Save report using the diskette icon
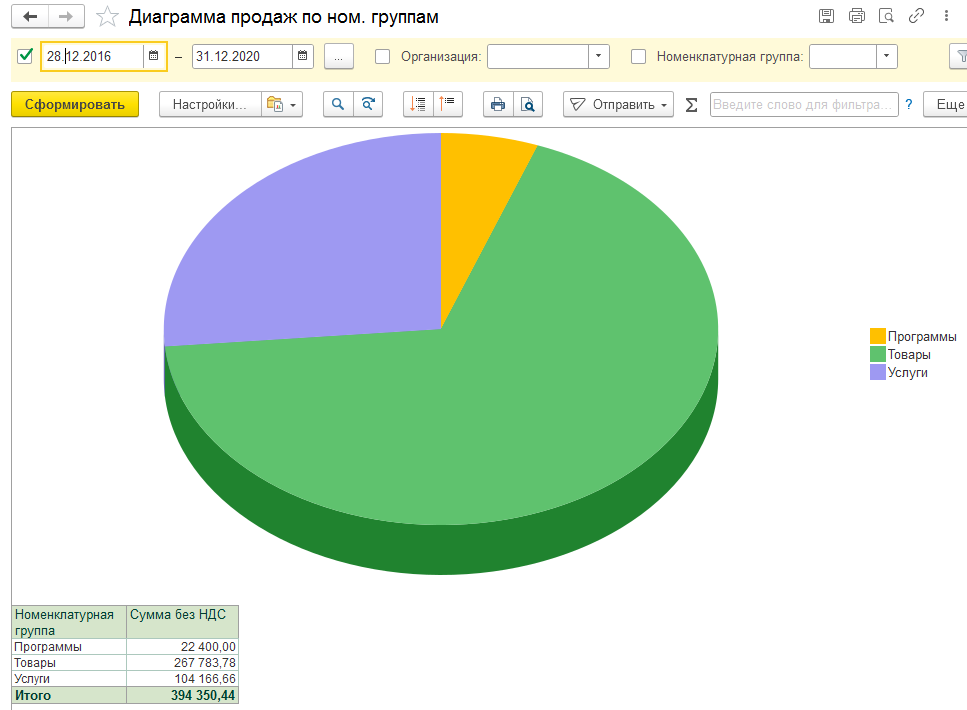 click(826, 16)
